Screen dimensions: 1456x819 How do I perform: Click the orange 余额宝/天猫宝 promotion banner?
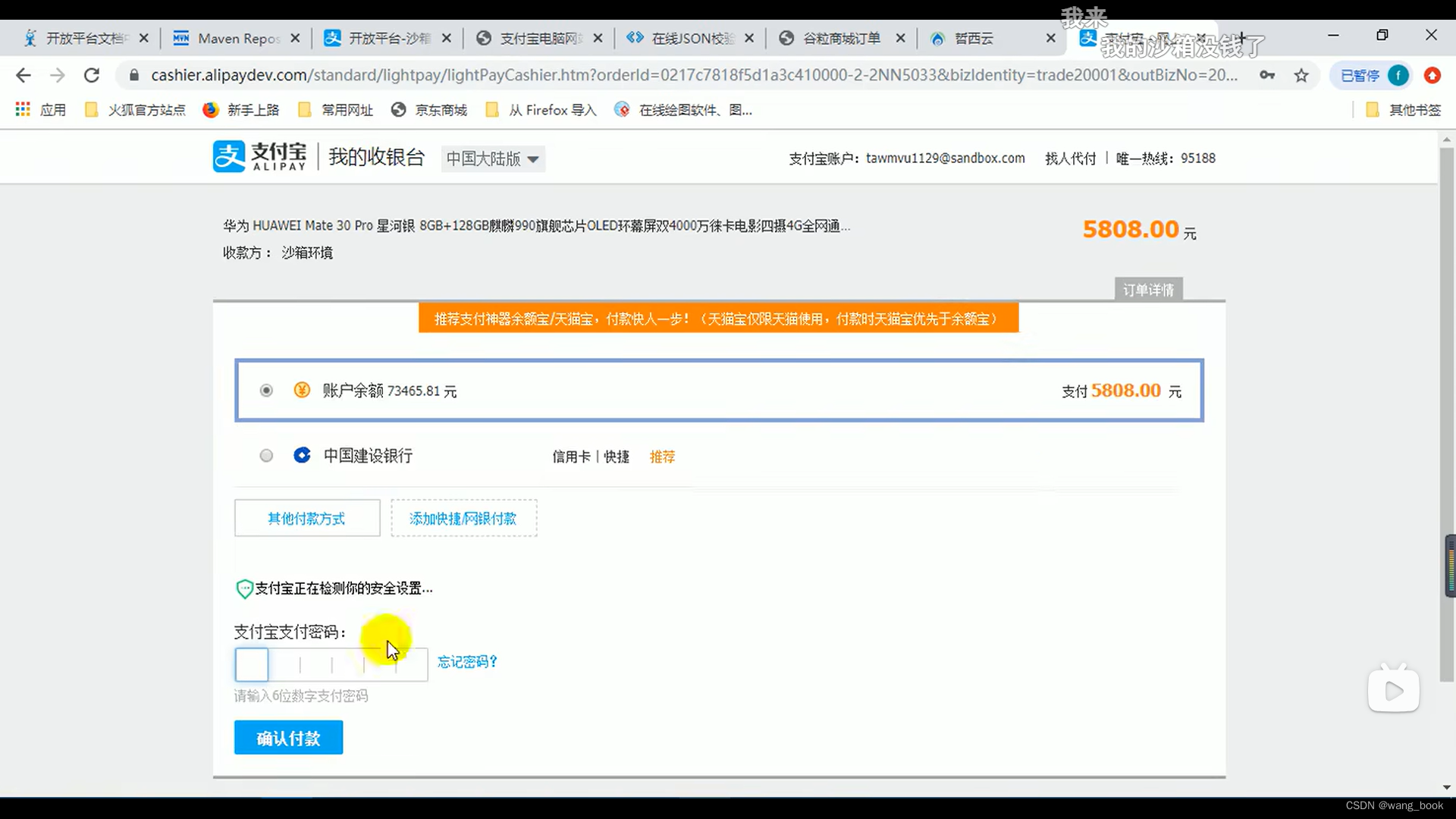point(718,318)
